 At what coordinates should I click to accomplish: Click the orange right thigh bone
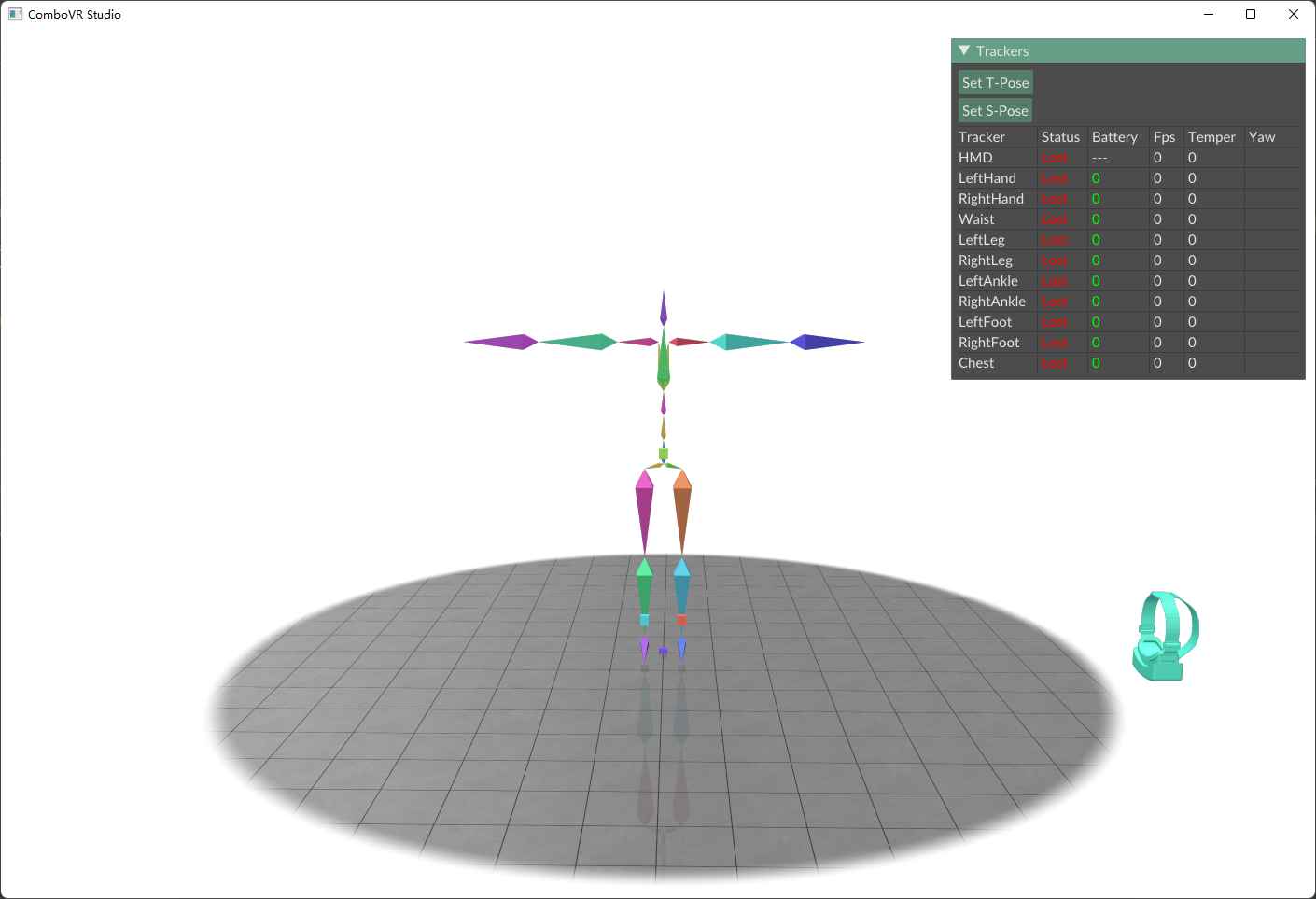pos(682,512)
